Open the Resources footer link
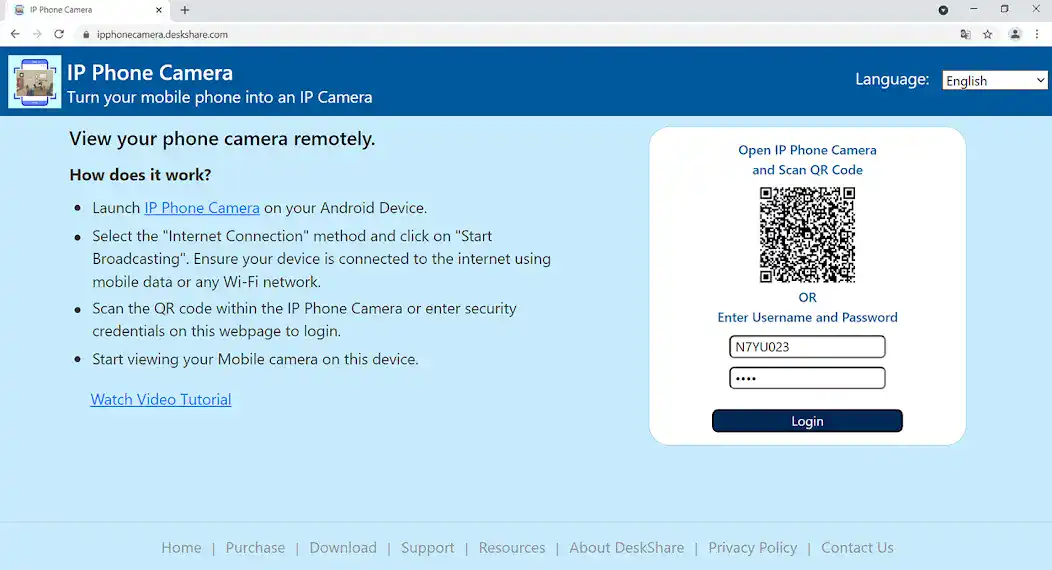This screenshot has height=570, width=1052. pyautogui.click(x=512, y=548)
